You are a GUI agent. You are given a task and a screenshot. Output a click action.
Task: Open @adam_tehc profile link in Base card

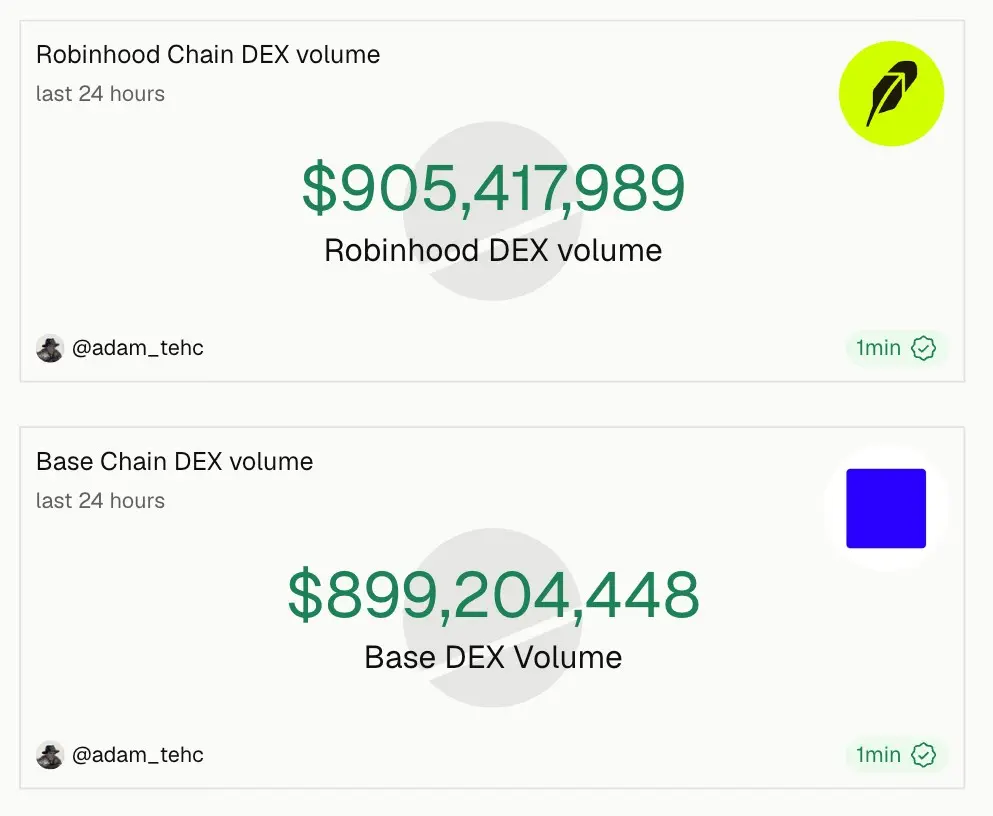coord(137,755)
